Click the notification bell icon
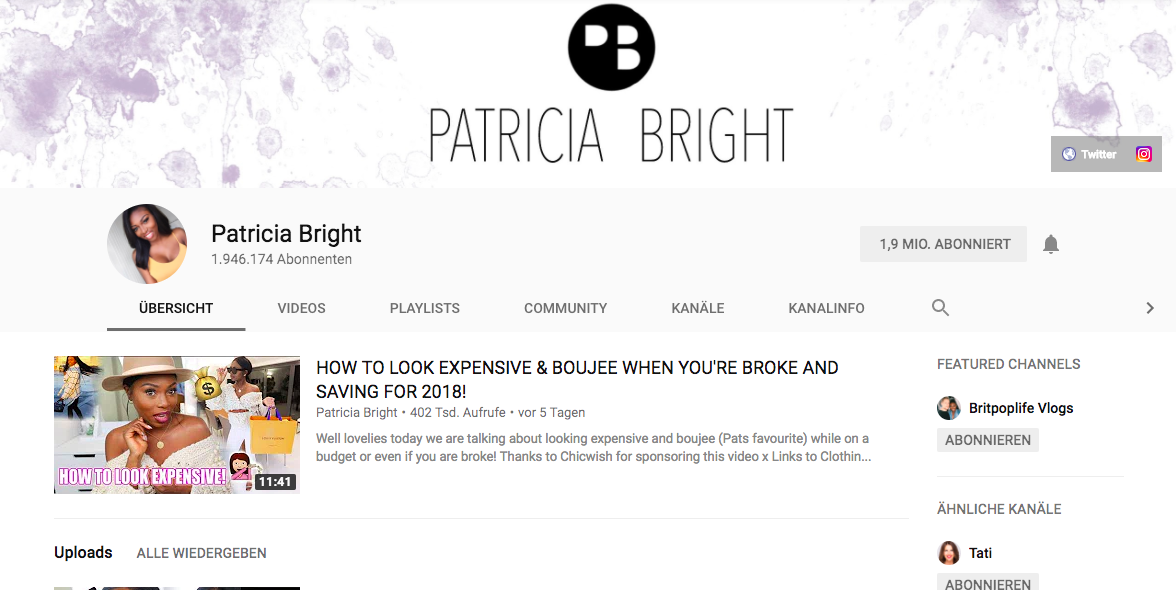Image resolution: width=1176 pixels, height=590 pixels. coord(1051,244)
